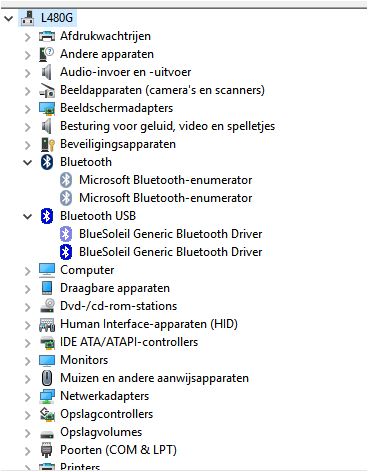Viewport: 368px width, 472px height.
Task: Collapse the L480G root node
Action: coord(8,18)
